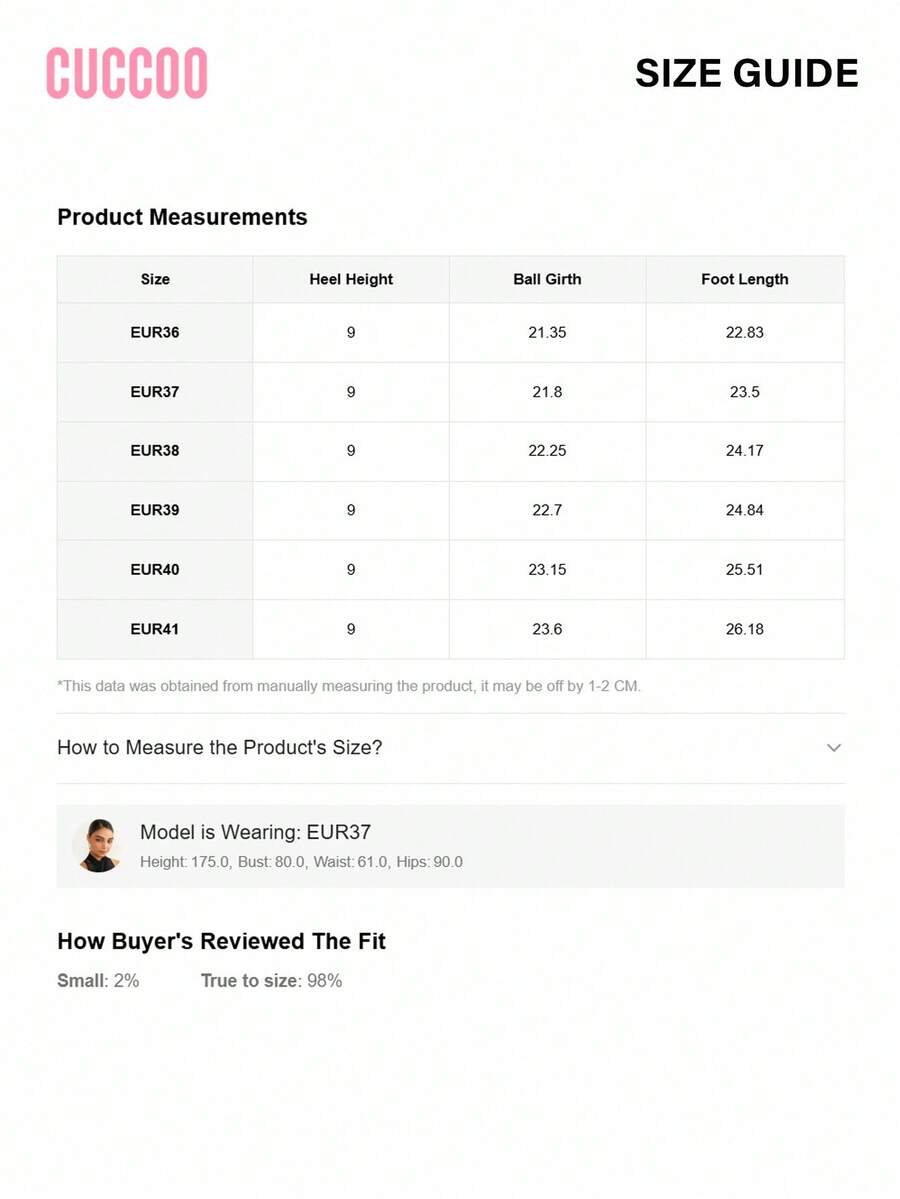Select the EUR37 size row

click(x=450, y=392)
